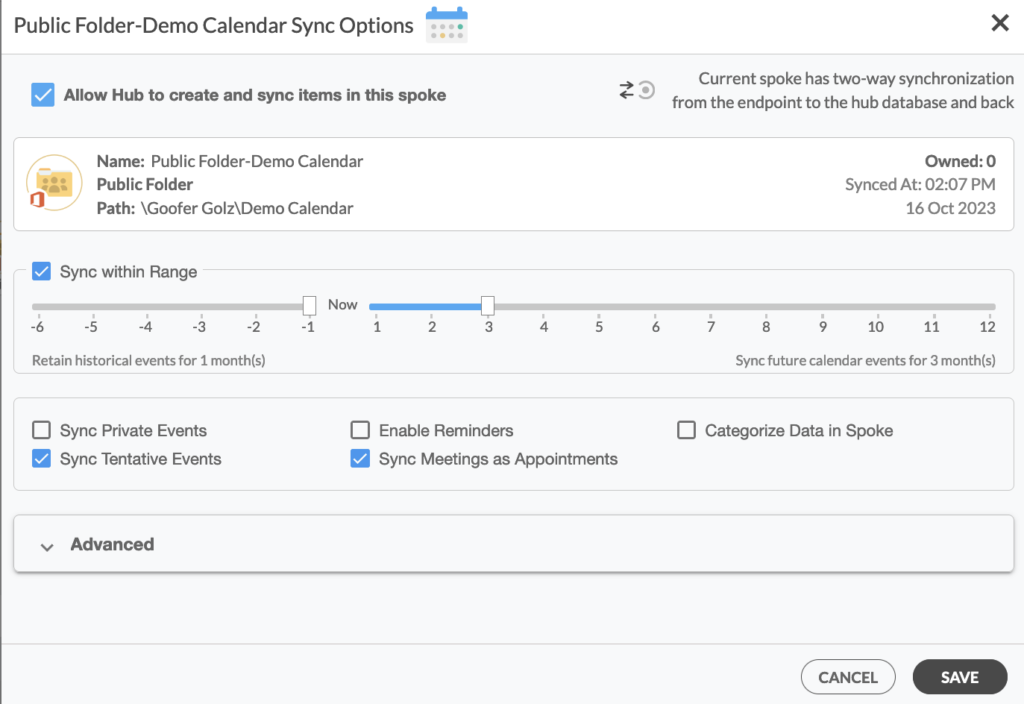Click the calendar icon beside the title
The width and height of the screenshot is (1024, 704).
[447, 25]
